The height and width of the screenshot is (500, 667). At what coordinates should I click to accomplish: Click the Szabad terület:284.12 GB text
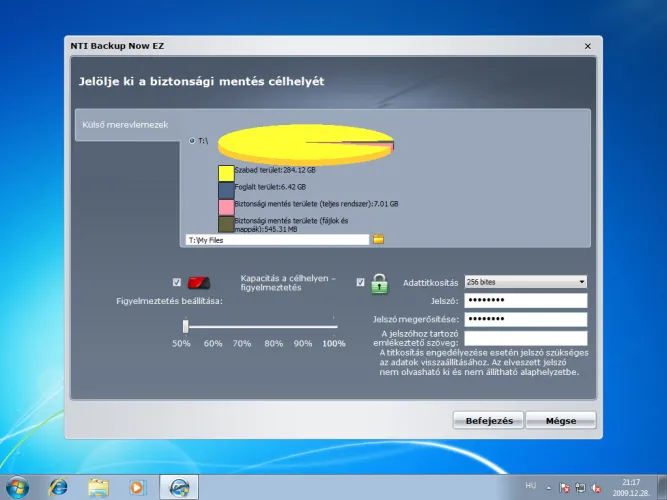point(275,170)
